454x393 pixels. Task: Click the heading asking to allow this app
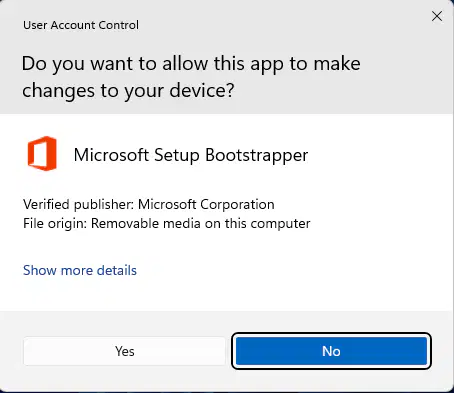191,77
